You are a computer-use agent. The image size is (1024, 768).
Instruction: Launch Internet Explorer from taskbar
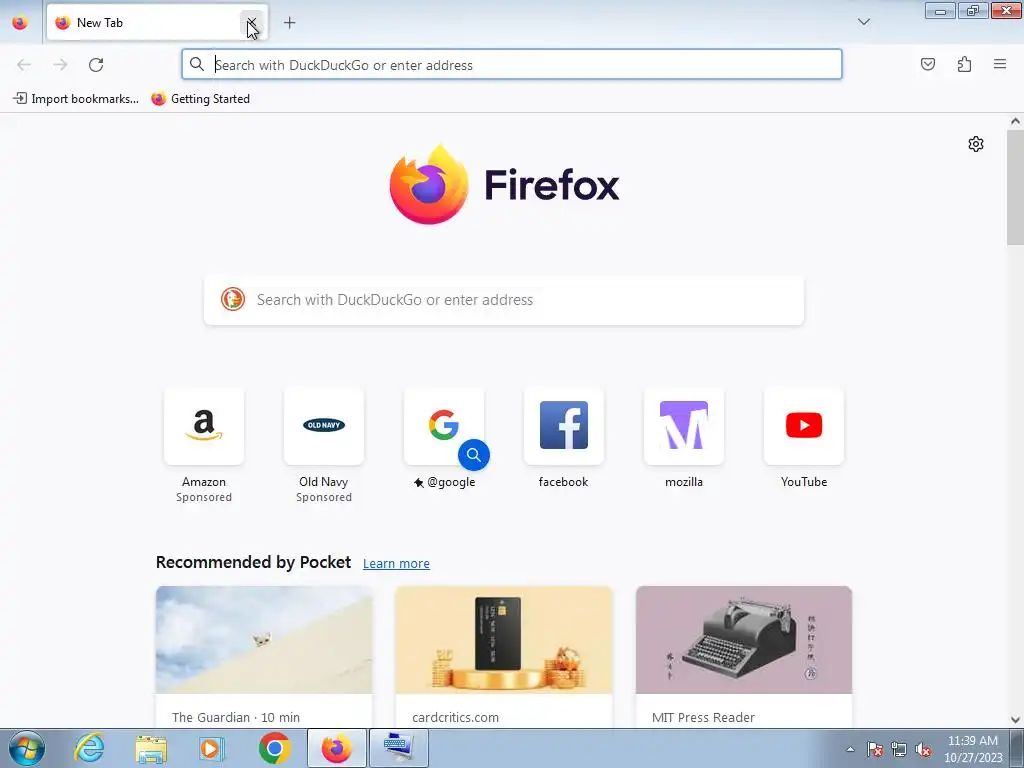(89, 748)
